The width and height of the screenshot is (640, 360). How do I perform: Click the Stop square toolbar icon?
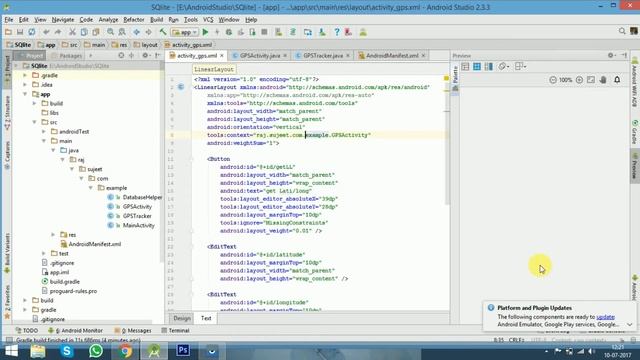click(x=264, y=32)
